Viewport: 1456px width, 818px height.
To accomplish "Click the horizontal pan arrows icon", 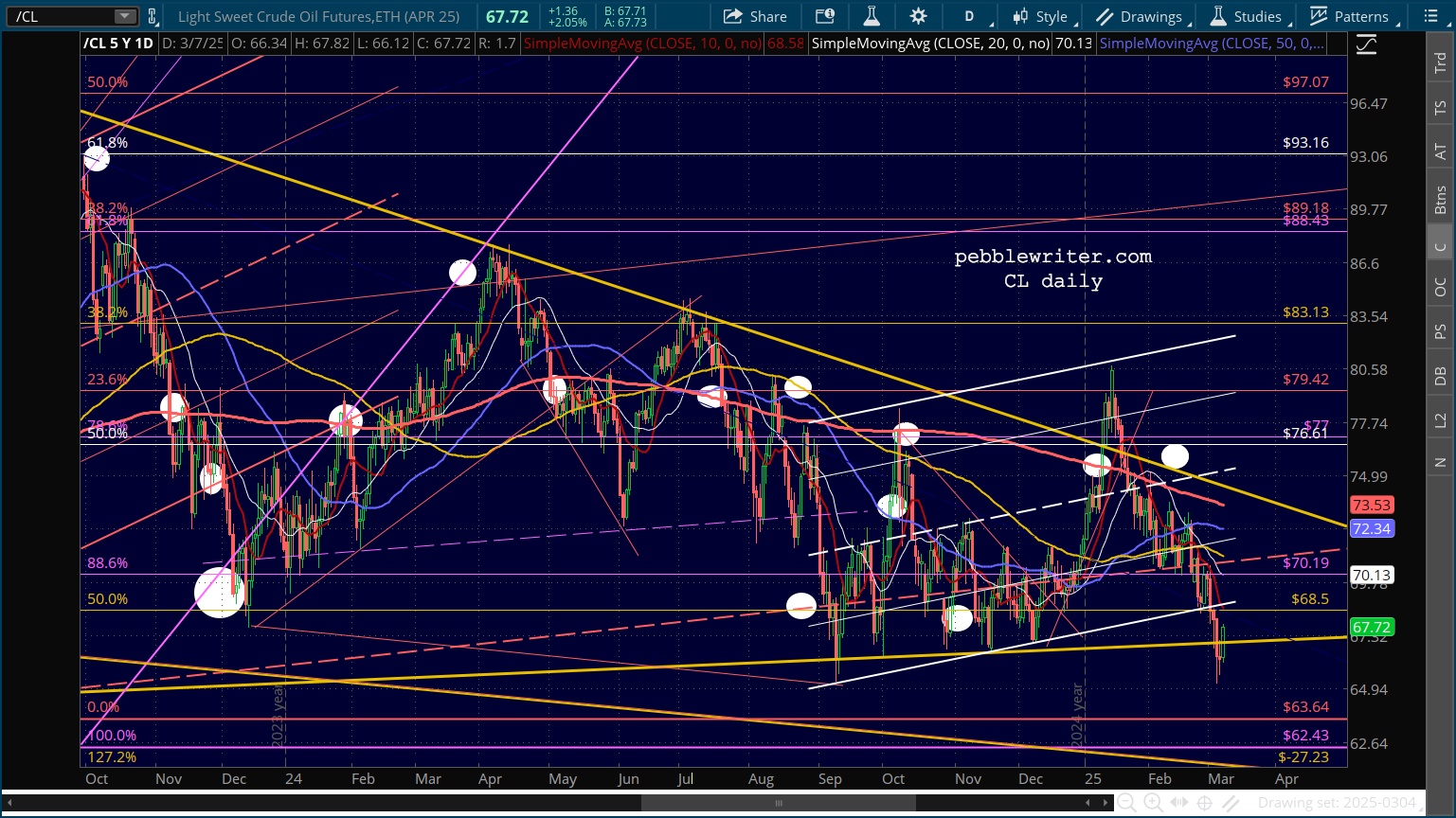I will click(x=1178, y=803).
